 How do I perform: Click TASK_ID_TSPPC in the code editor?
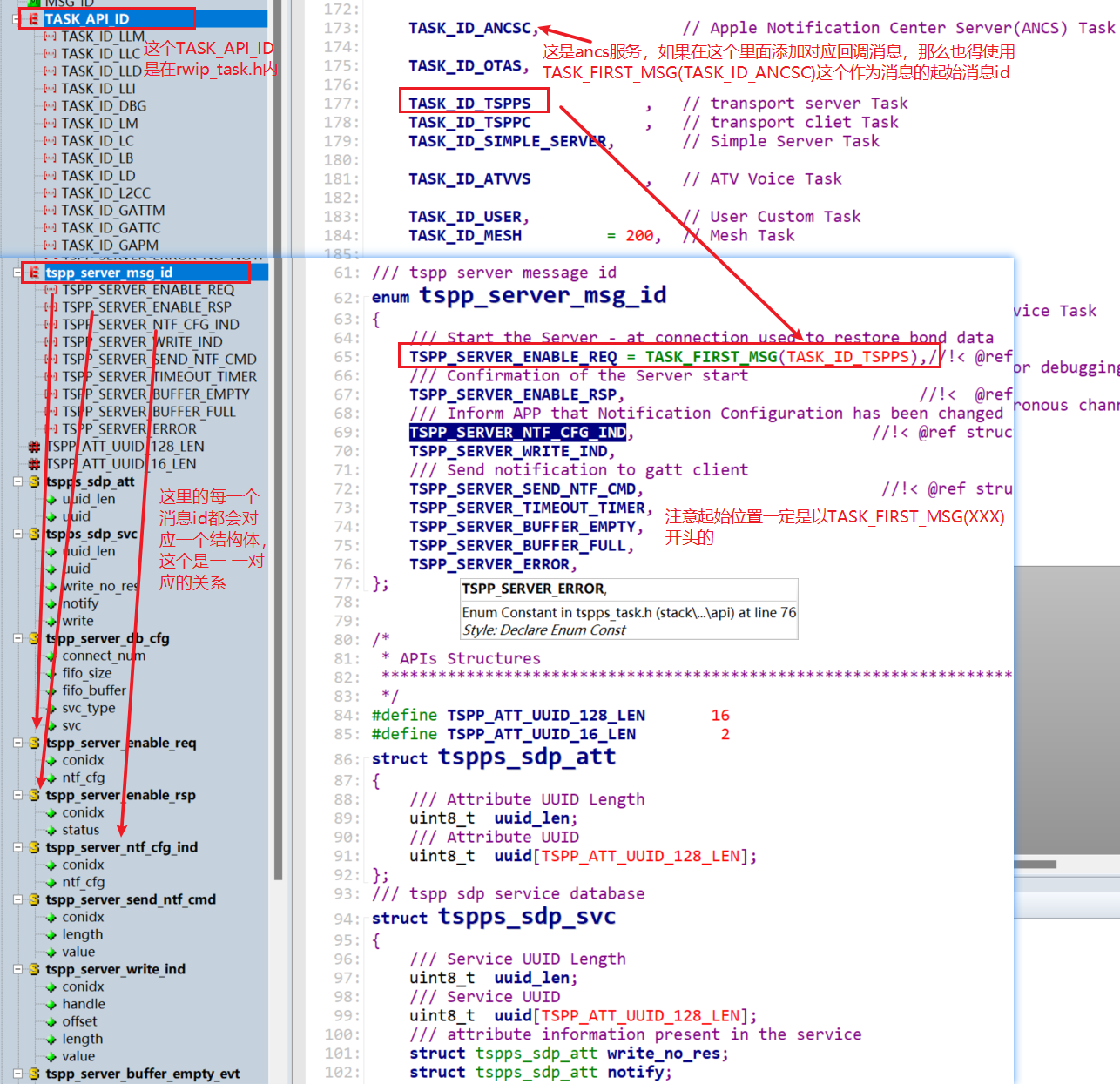click(469, 122)
